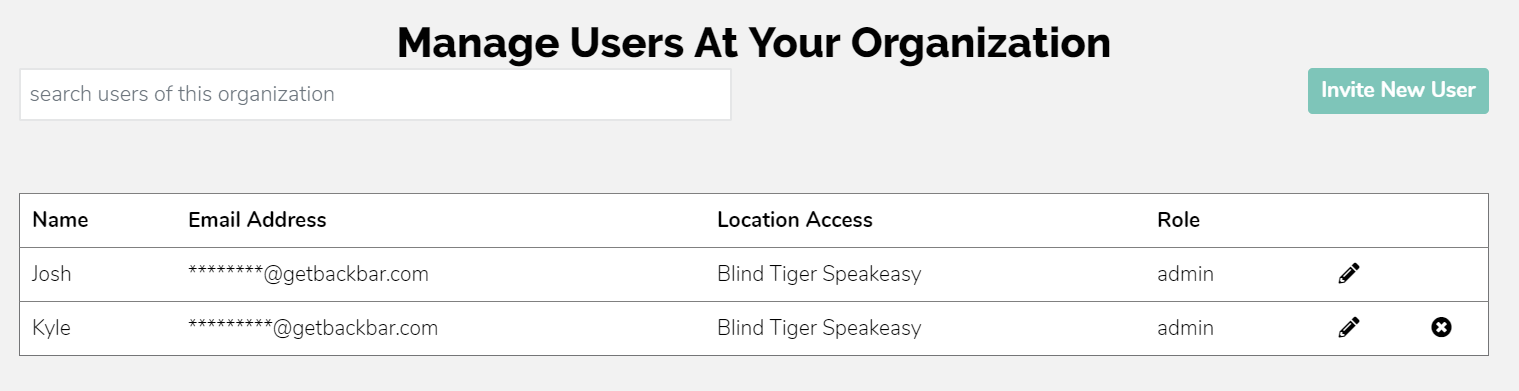Viewport: 1519px width, 391px height.
Task: Click the Email Address column header
Action: (x=257, y=220)
